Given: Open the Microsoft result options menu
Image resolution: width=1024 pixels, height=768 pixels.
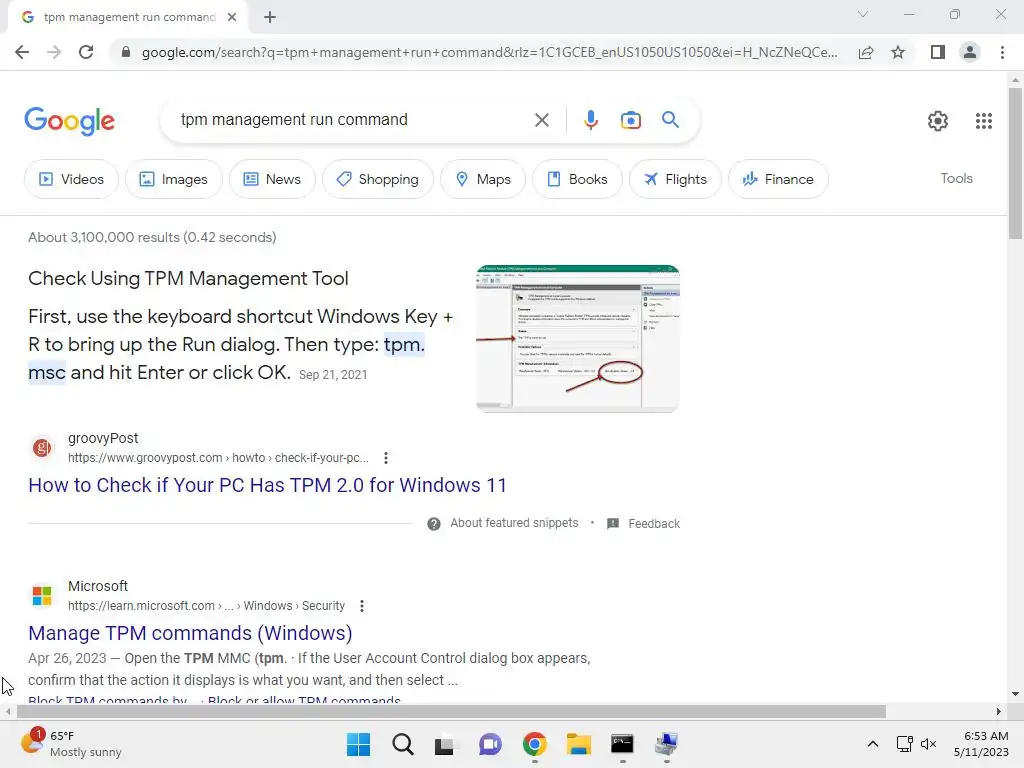Looking at the screenshot, I should click(362, 606).
